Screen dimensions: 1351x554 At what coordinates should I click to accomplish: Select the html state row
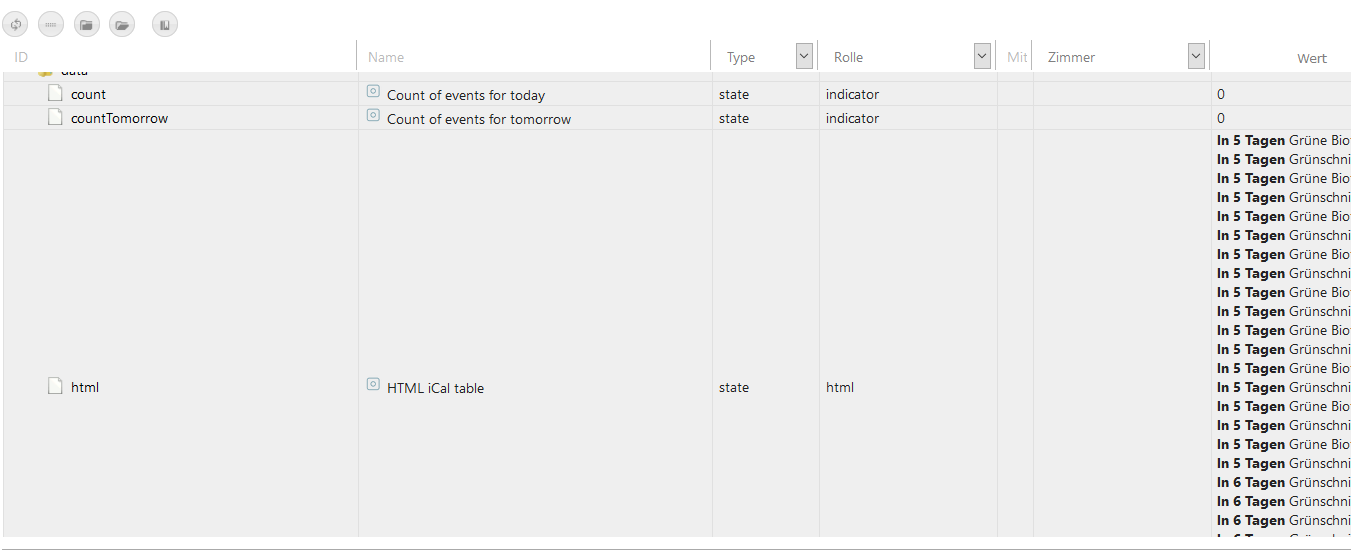[85, 387]
